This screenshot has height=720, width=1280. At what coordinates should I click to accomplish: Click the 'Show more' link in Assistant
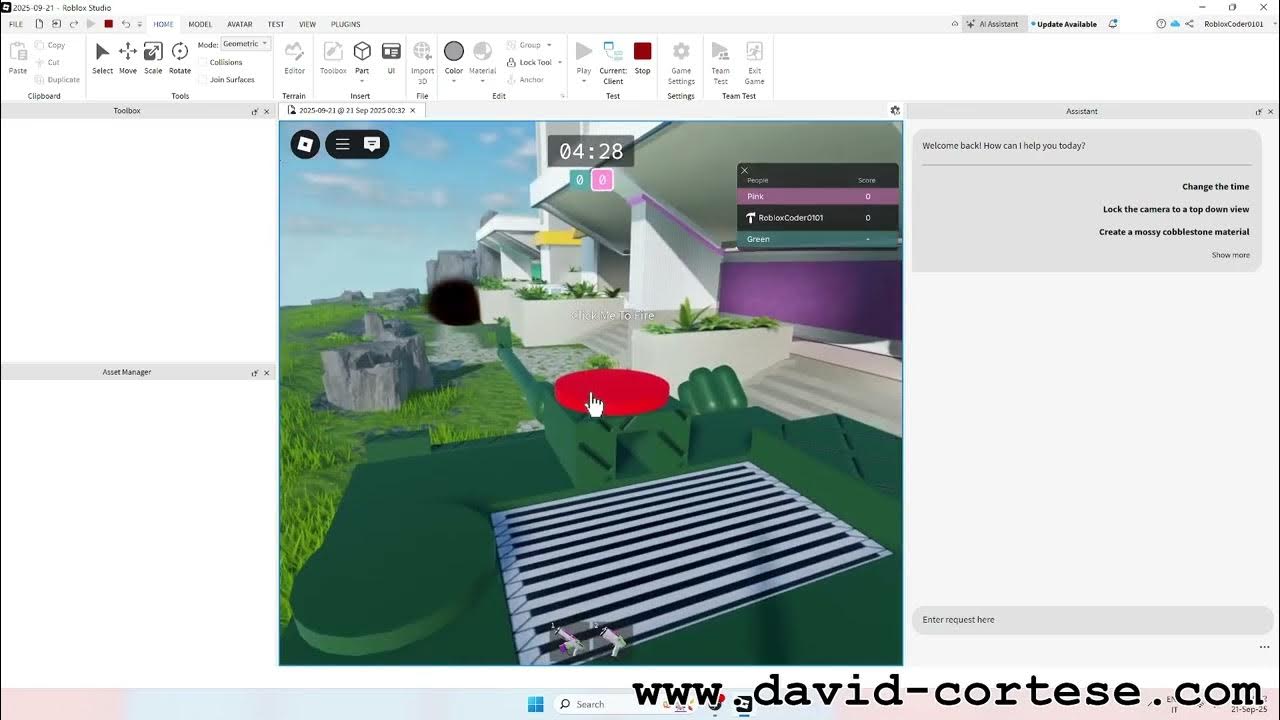click(x=1231, y=255)
